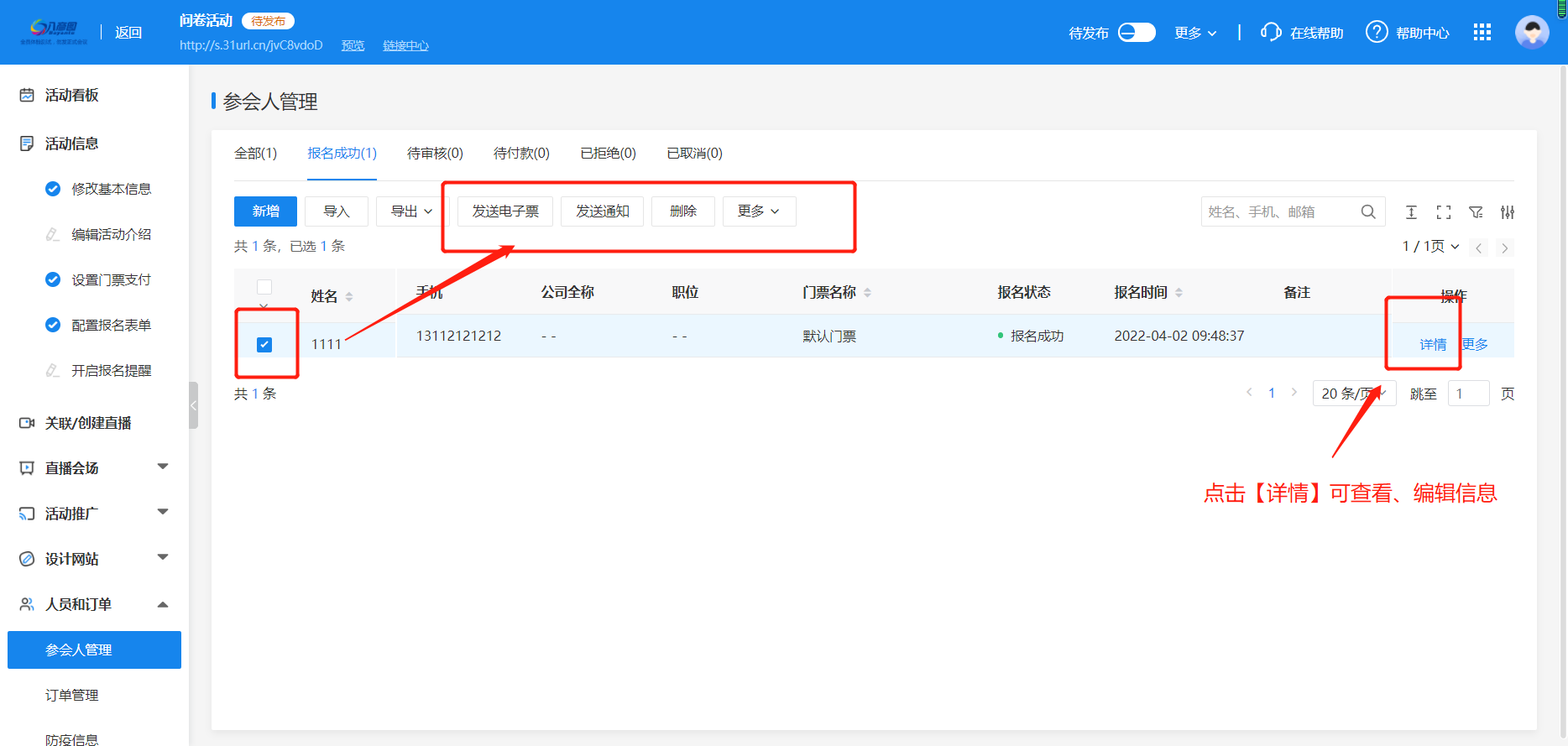Click the fullscreen expand icon
1568x746 pixels.
(1444, 212)
